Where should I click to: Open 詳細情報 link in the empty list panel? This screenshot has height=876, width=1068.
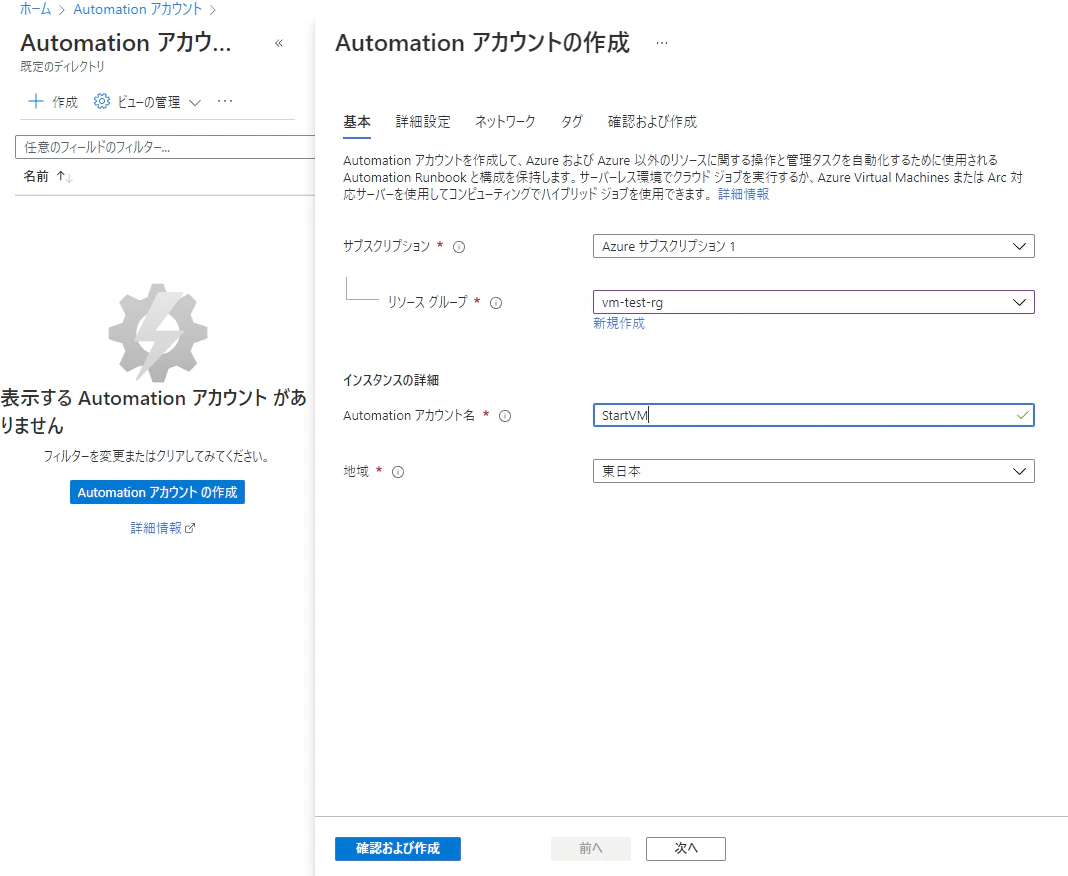click(156, 528)
